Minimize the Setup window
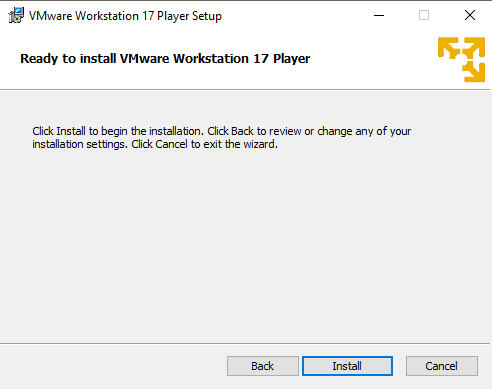492x389 pixels. [379, 15]
